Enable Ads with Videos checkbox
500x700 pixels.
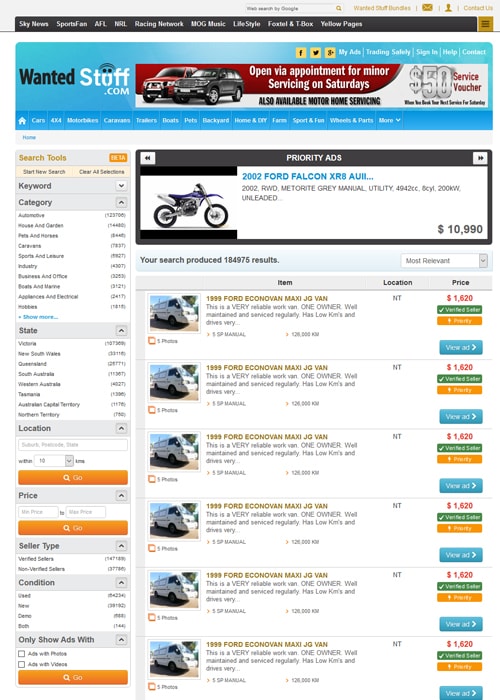[21, 664]
